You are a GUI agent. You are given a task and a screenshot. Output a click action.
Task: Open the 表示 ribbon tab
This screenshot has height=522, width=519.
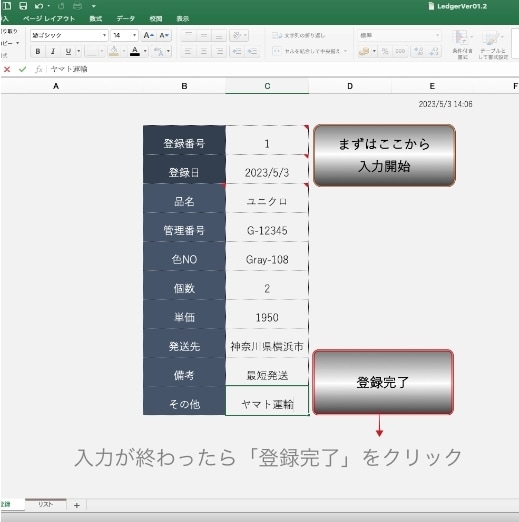(183, 19)
